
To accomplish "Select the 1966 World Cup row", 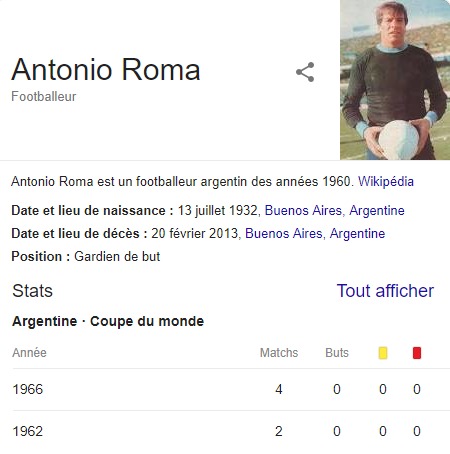I will 231,389.
